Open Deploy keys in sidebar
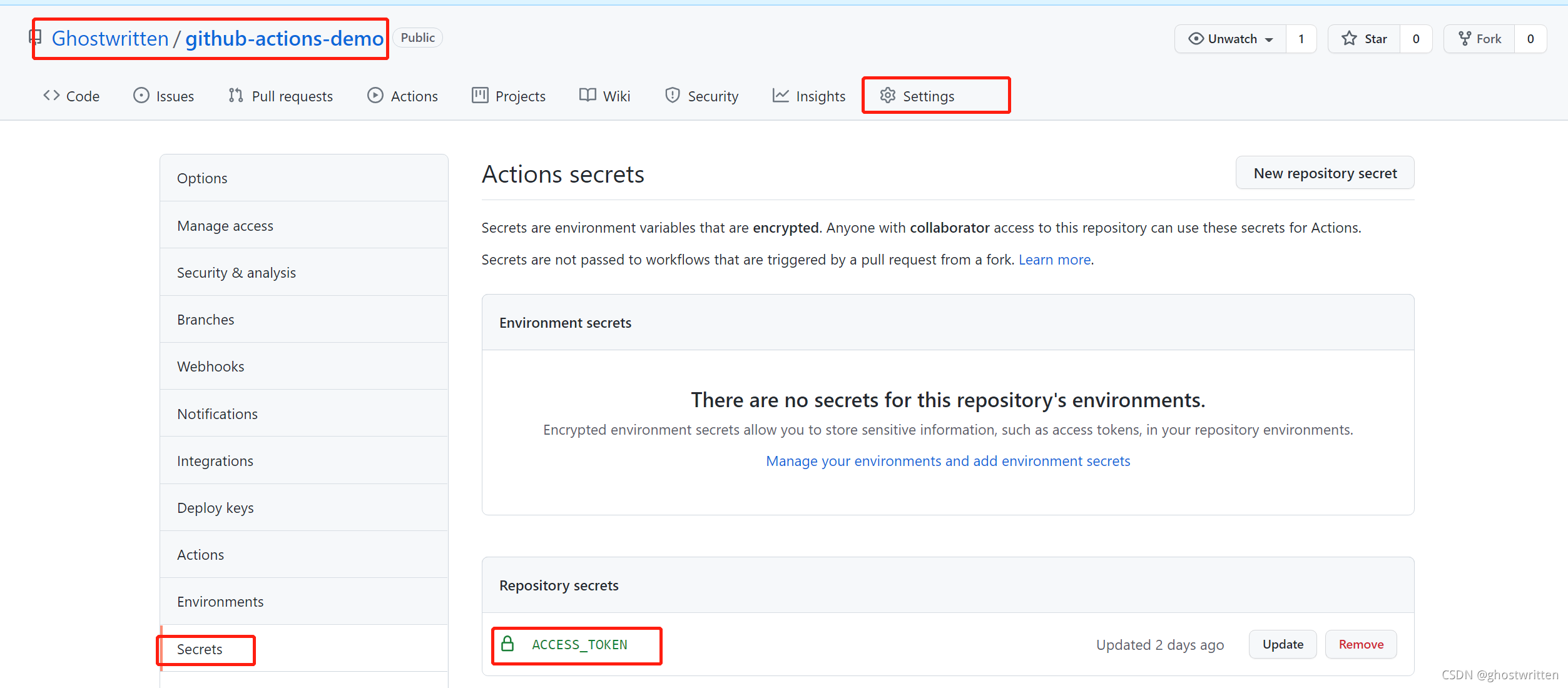1568x688 pixels. pos(215,508)
